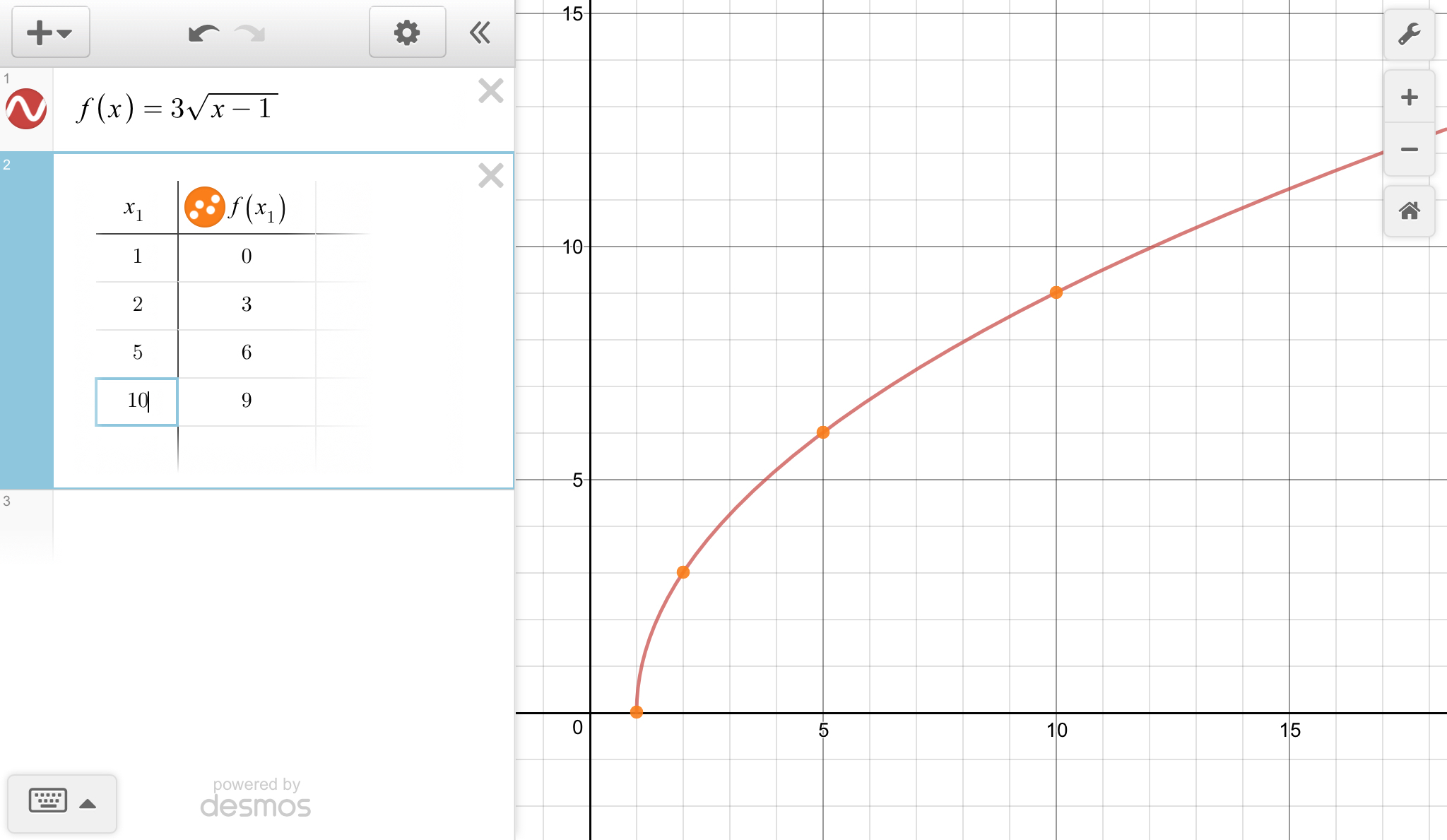
Task: Click the x₁ table column header
Action: (x=134, y=208)
